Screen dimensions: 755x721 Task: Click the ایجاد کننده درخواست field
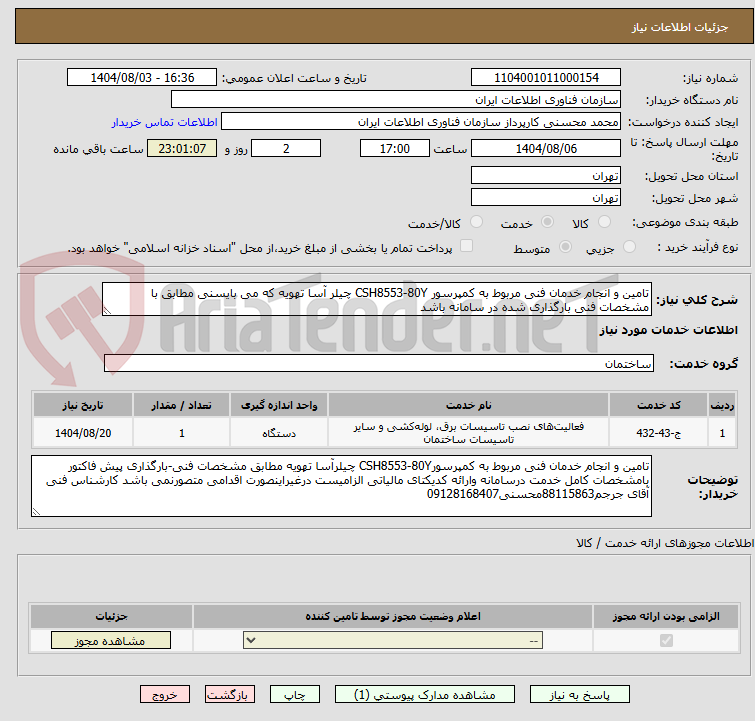(x=421, y=122)
